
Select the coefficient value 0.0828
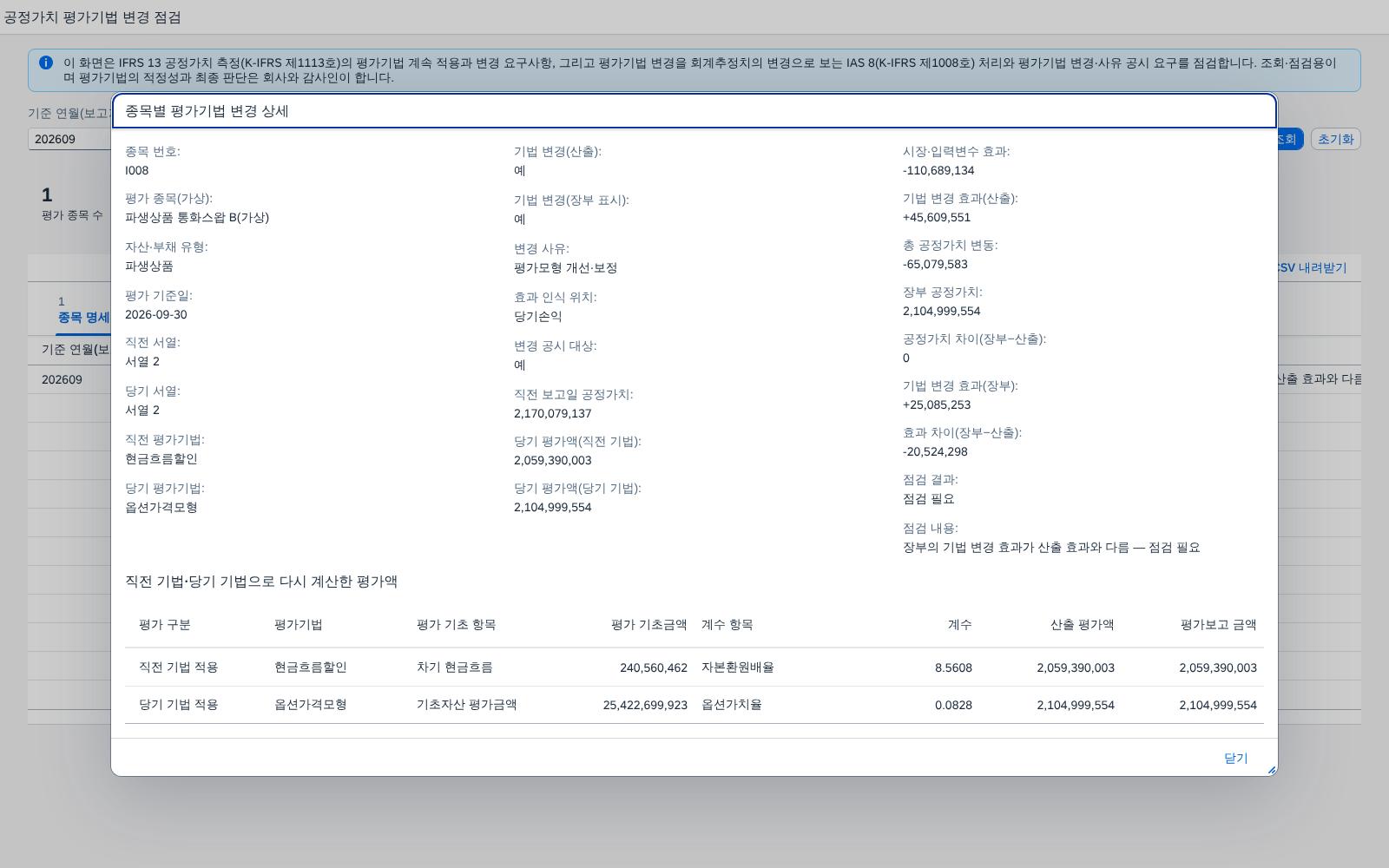pos(953,705)
